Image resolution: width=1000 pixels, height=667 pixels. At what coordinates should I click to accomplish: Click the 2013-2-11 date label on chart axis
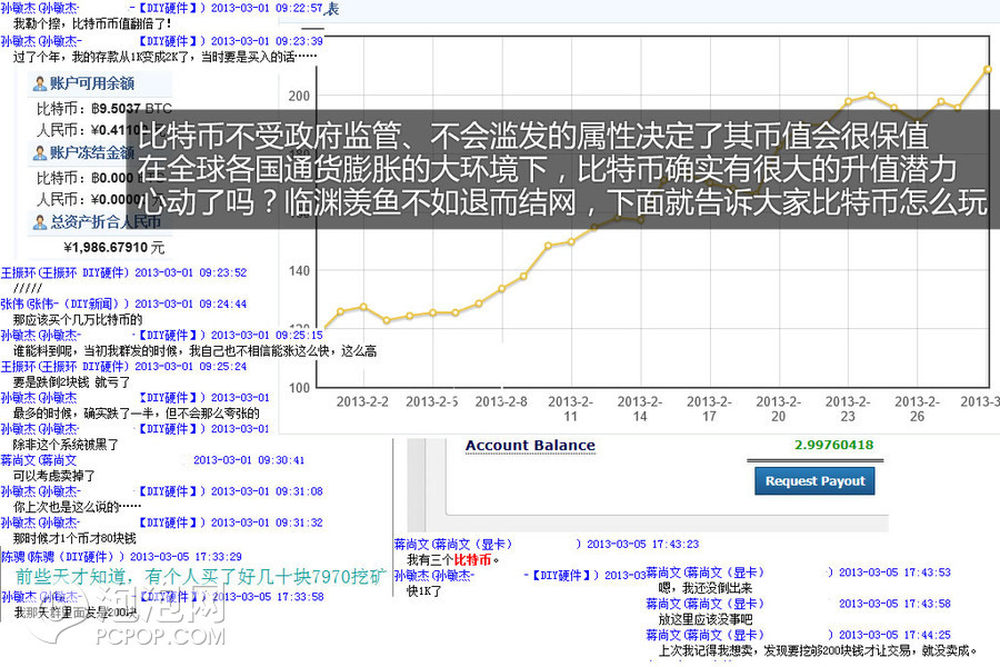click(x=570, y=409)
